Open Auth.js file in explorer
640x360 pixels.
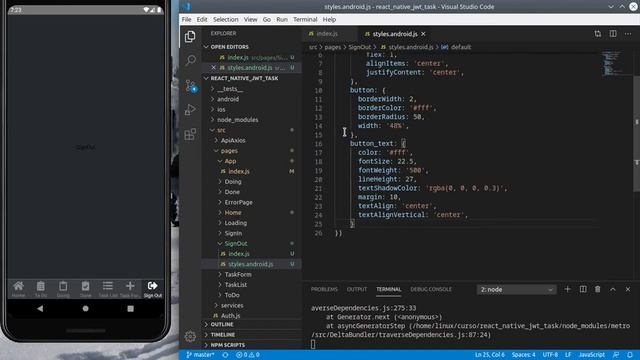tap(230, 316)
